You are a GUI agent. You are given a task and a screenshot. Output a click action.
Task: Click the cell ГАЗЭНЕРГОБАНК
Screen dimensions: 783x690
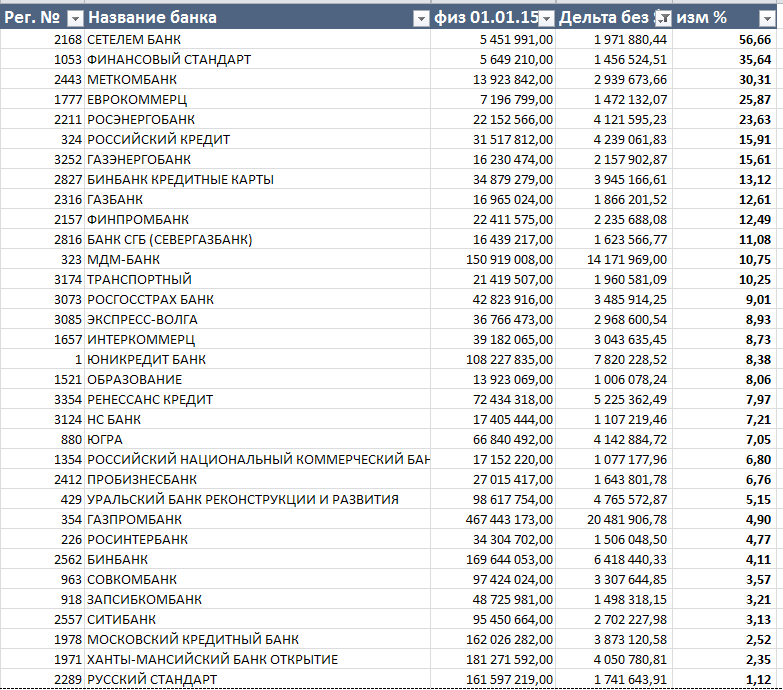coord(257,159)
